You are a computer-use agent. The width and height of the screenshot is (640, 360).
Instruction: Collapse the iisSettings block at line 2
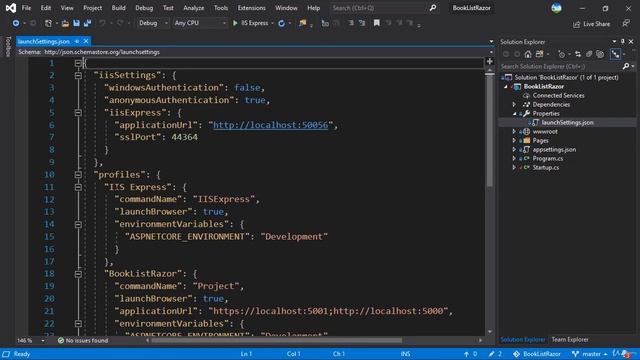pos(78,76)
